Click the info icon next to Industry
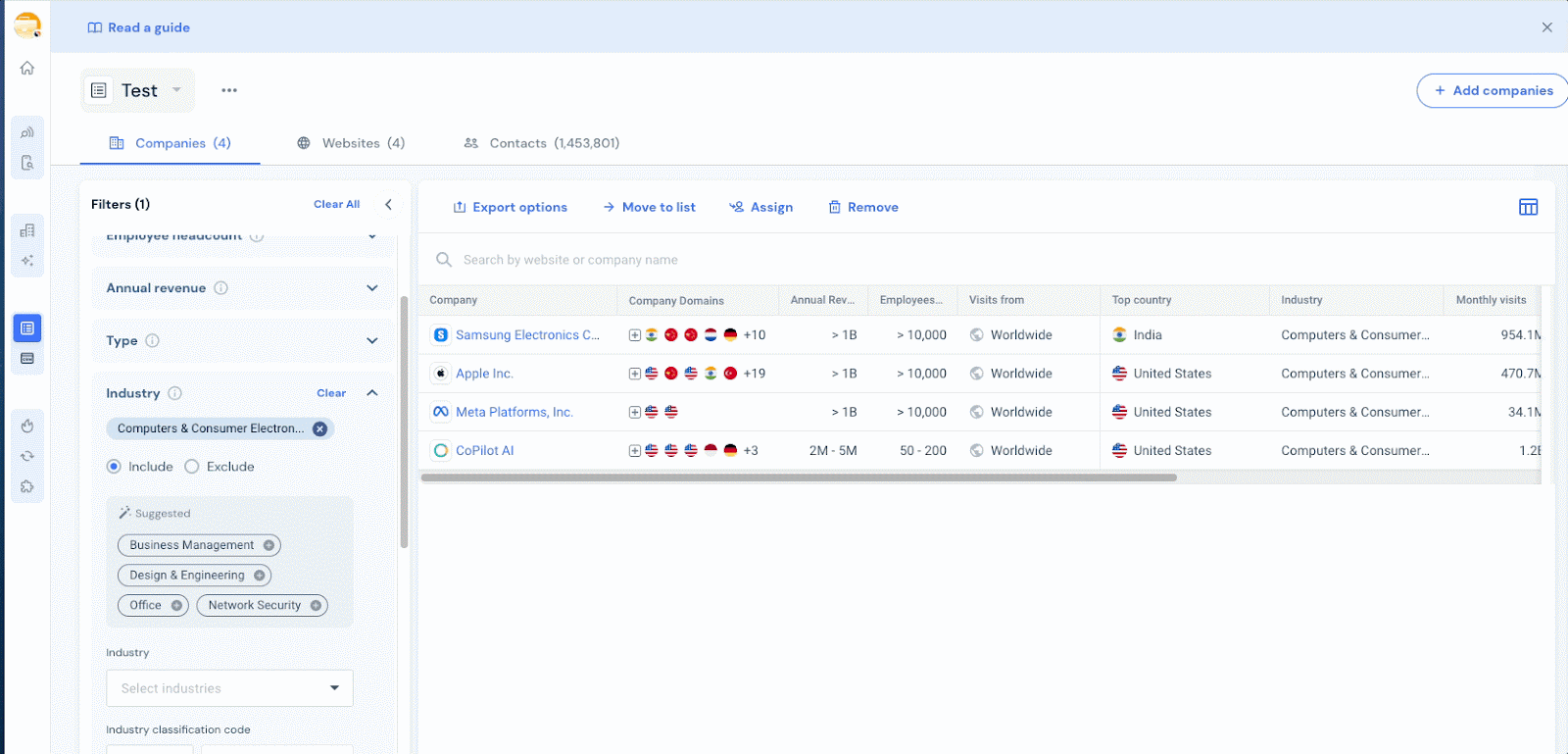 click(x=175, y=393)
